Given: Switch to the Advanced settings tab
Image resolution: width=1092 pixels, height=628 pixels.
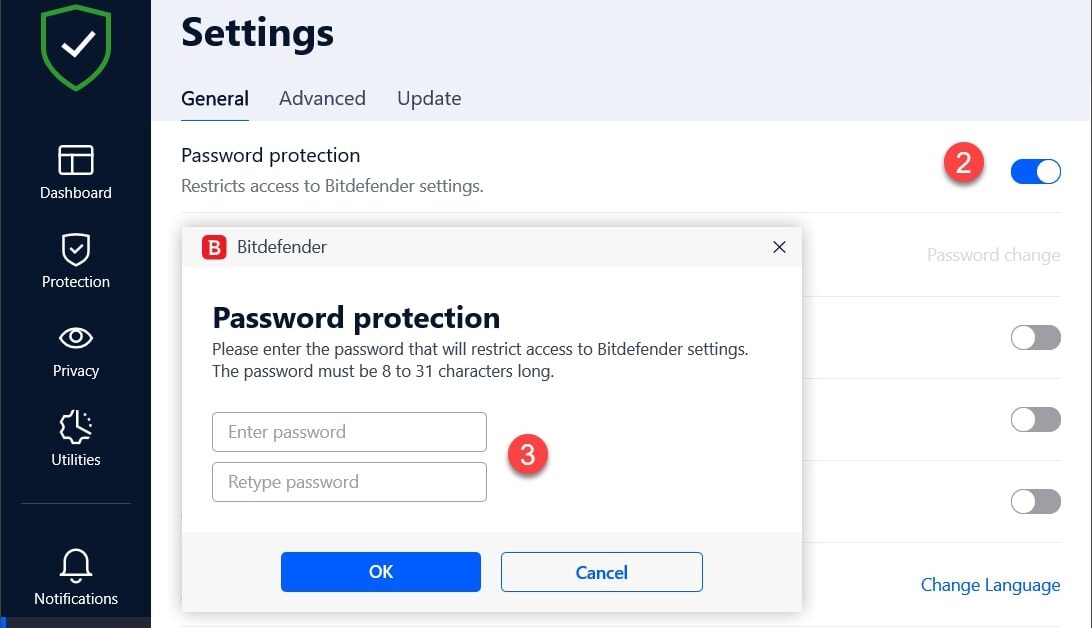Looking at the screenshot, I should pyautogui.click(x=322, y=98).
